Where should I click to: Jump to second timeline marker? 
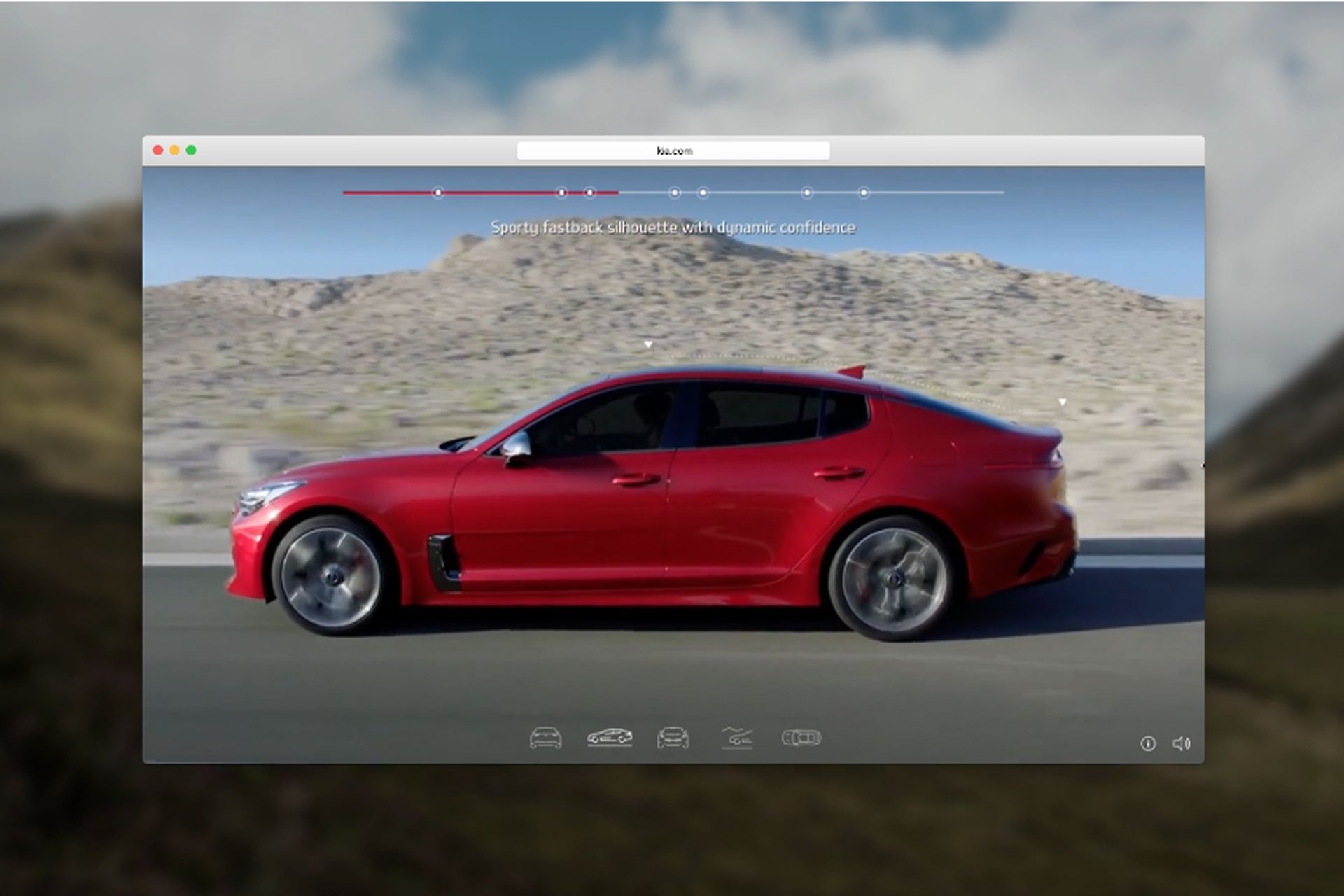point(561,192)
